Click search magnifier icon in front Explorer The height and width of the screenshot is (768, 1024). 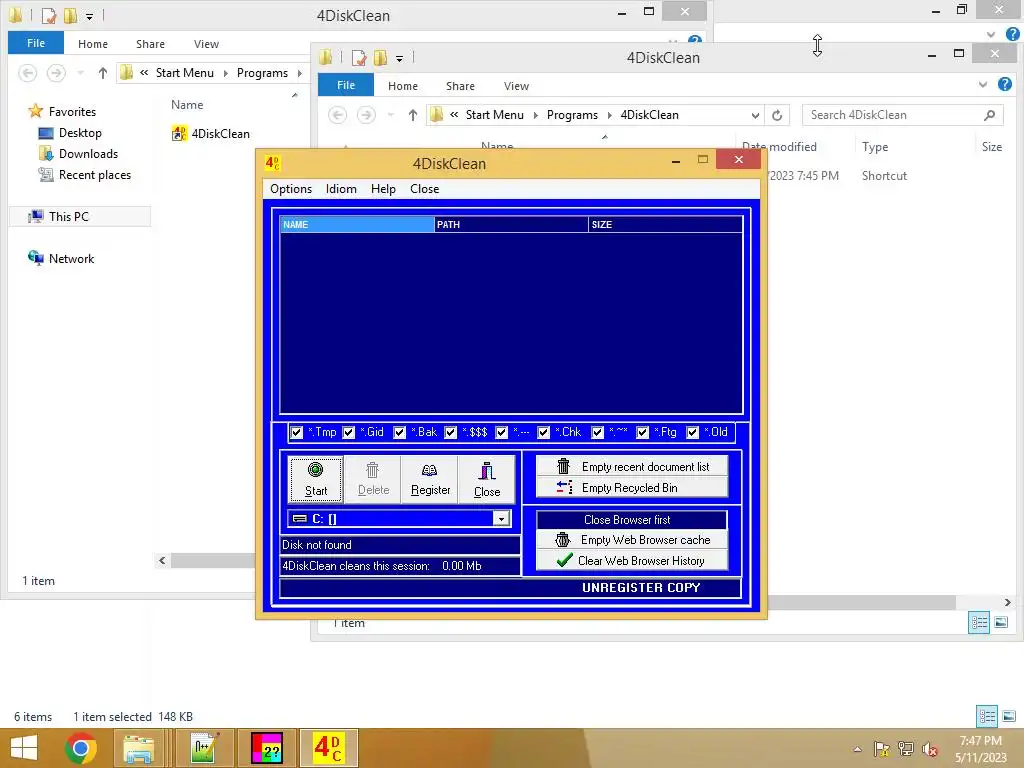(990, 115)
